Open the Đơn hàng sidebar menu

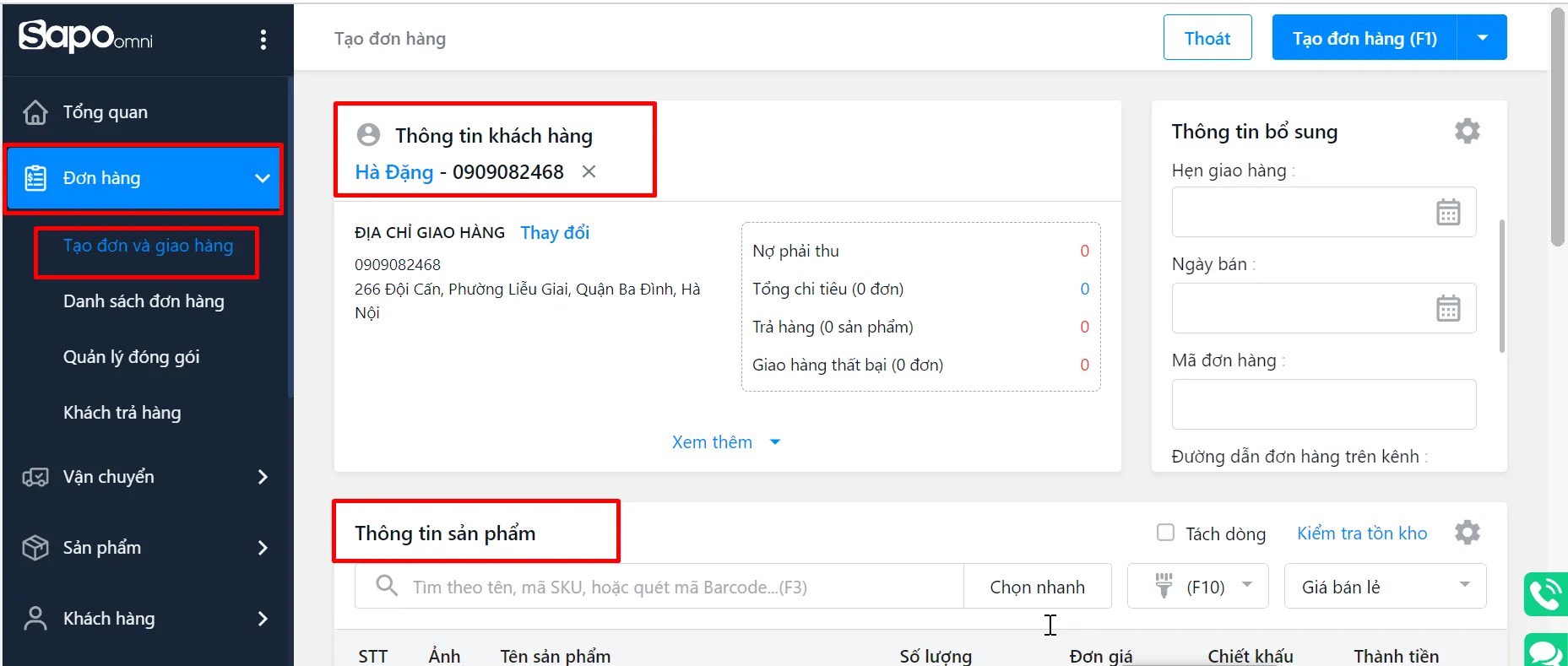click(x=144, y=178)
